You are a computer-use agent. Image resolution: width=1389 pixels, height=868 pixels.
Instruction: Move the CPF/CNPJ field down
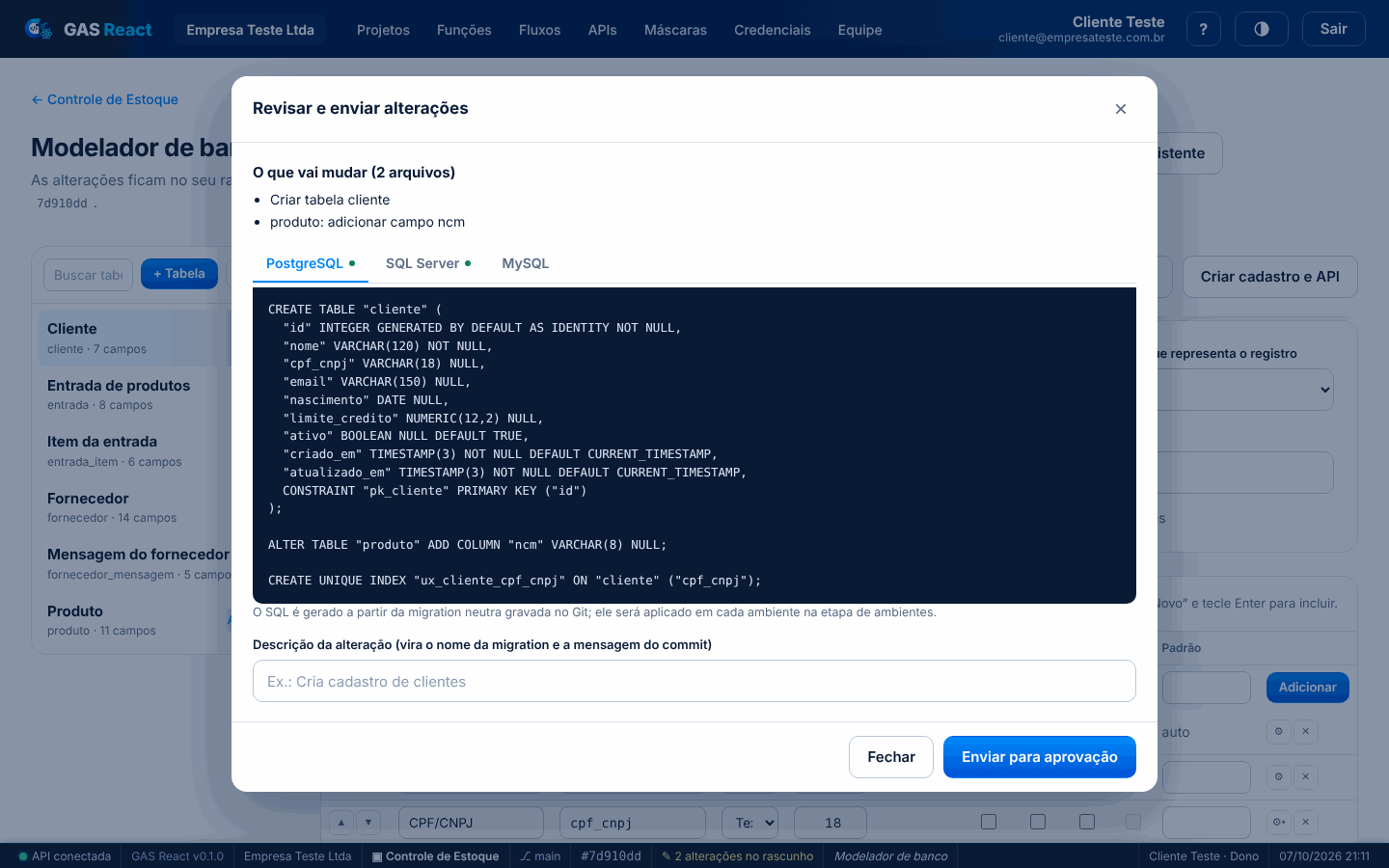368,823
